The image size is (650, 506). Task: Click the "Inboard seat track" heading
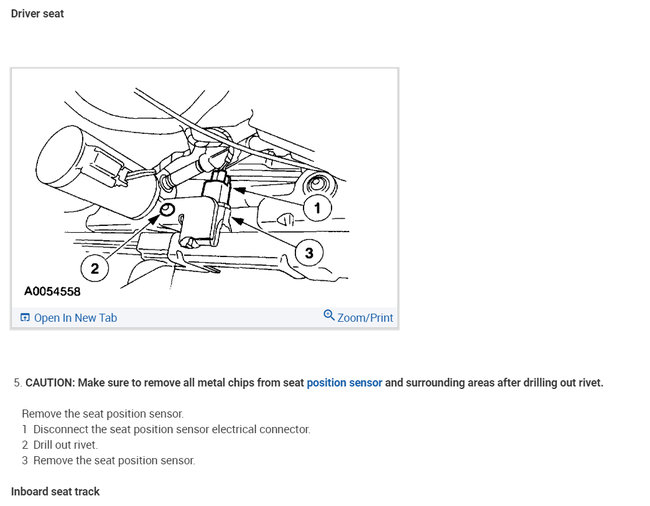(x=55, y=492)
